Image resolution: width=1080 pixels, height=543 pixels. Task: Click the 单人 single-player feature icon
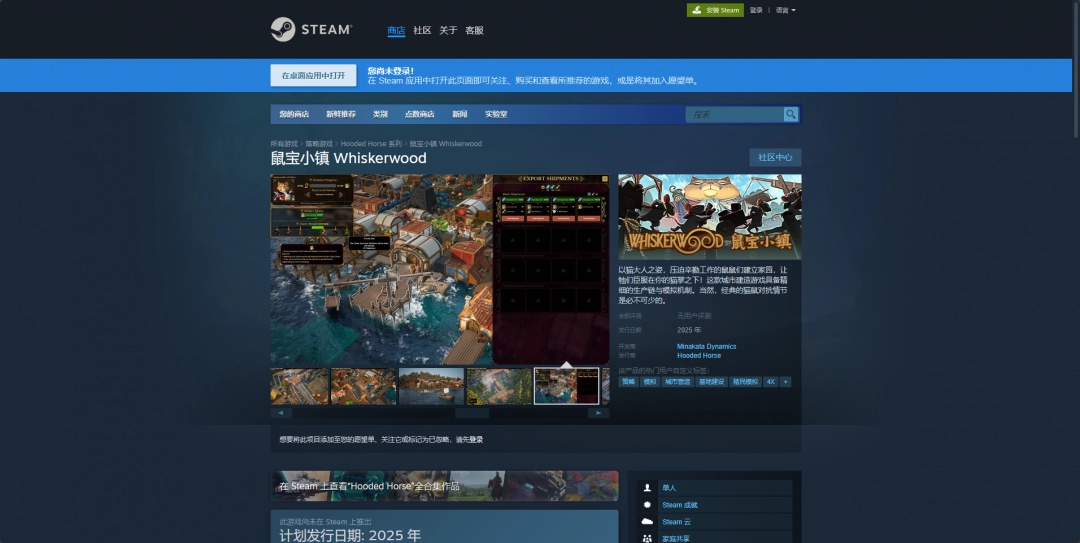coord(647,488)
